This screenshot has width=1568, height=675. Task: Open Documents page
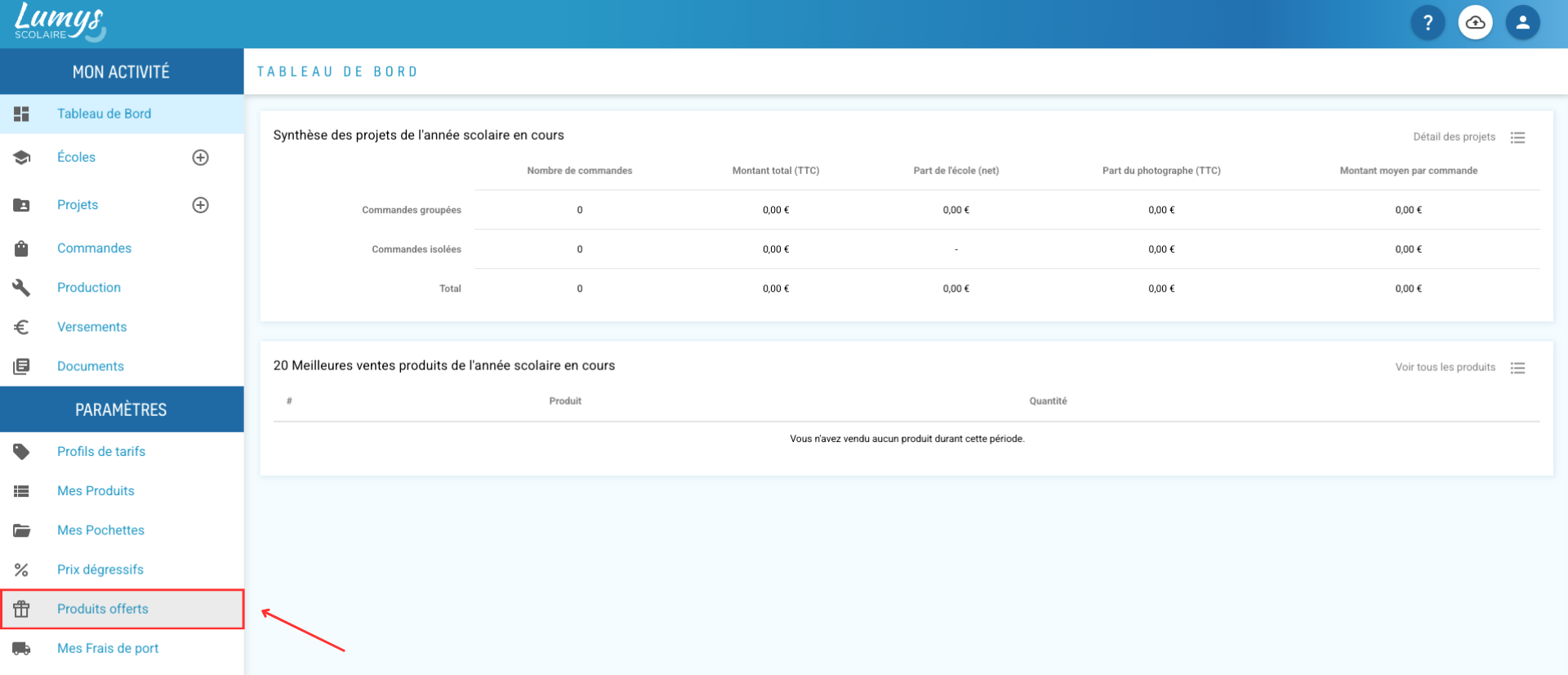[x=122, y=366]
